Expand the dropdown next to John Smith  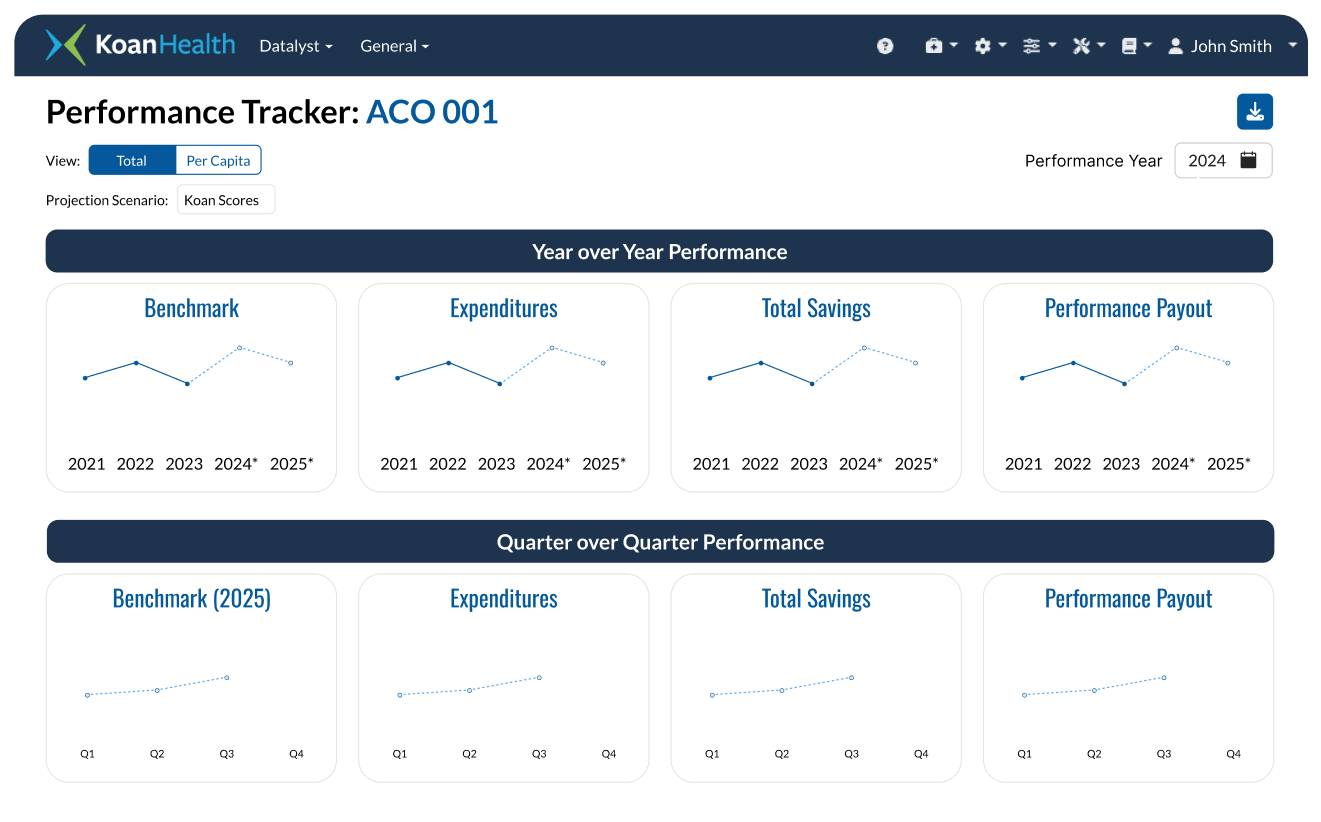(1293, 46)
